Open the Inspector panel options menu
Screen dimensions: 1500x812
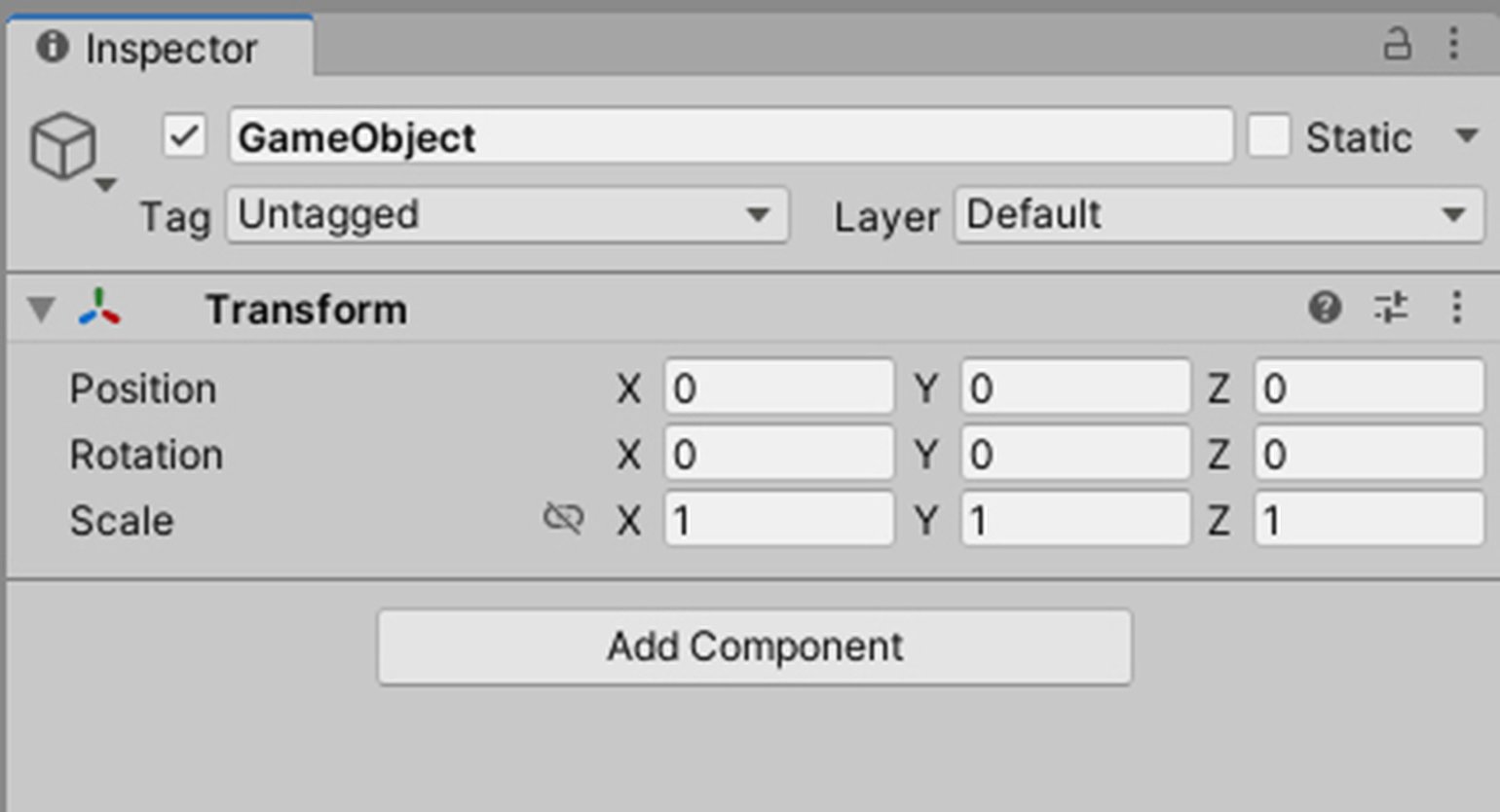1453,44
